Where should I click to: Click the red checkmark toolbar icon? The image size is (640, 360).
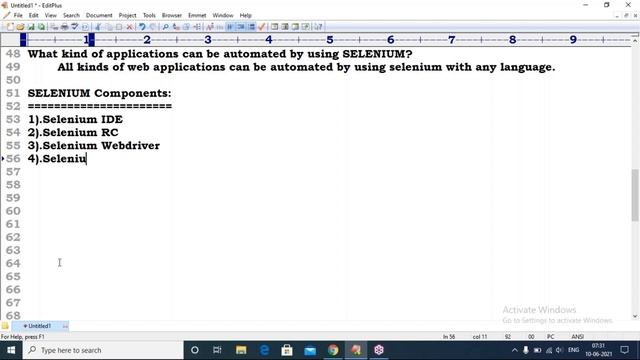pyautogui.click(x=262, y=27)
